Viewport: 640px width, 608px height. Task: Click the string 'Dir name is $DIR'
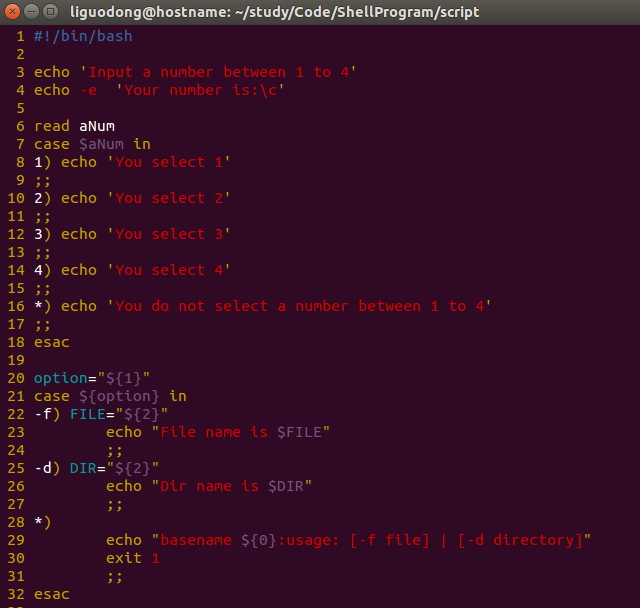pos(232,486)
